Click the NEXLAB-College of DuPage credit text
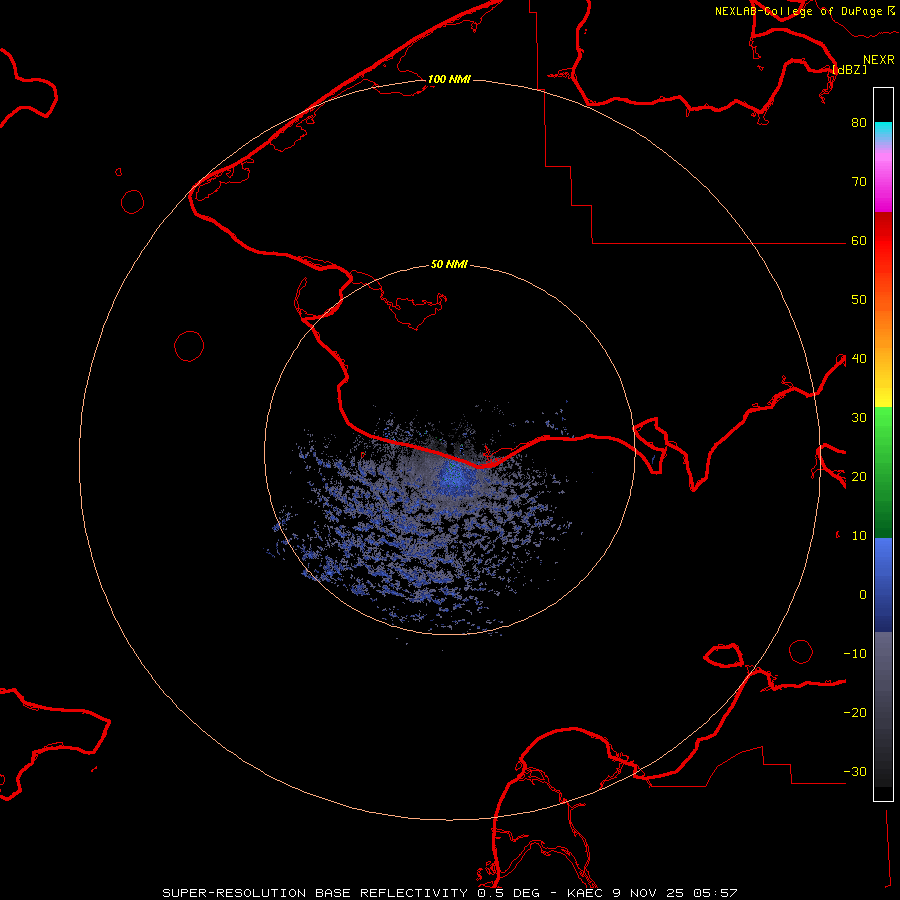Image resolution: width=900 pixels, height=900 pixels. (798, 11)
